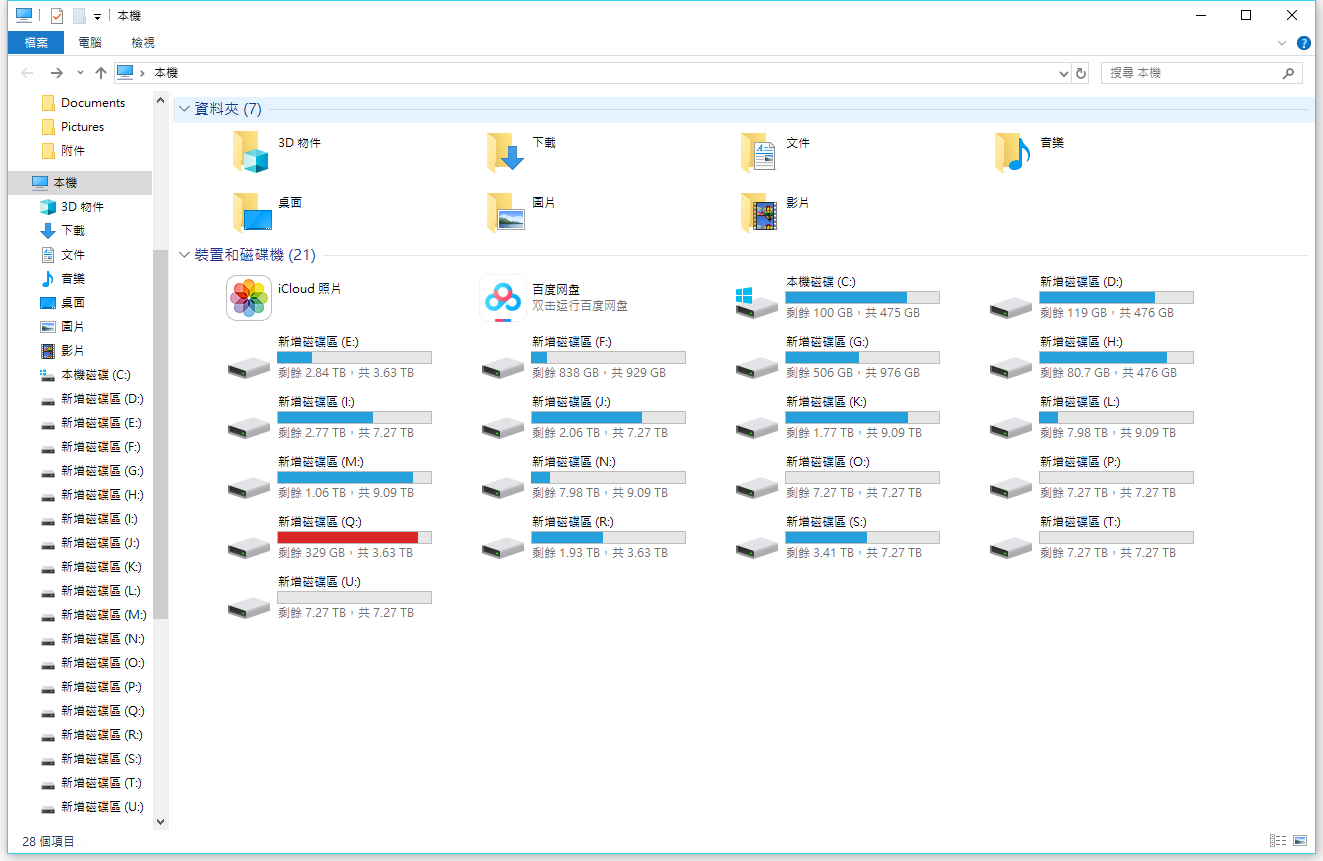The width and height of the screenshot is (1323, 861).
Task: Open the 電腦 ribbon tab
Action: [x=90, y=42]
